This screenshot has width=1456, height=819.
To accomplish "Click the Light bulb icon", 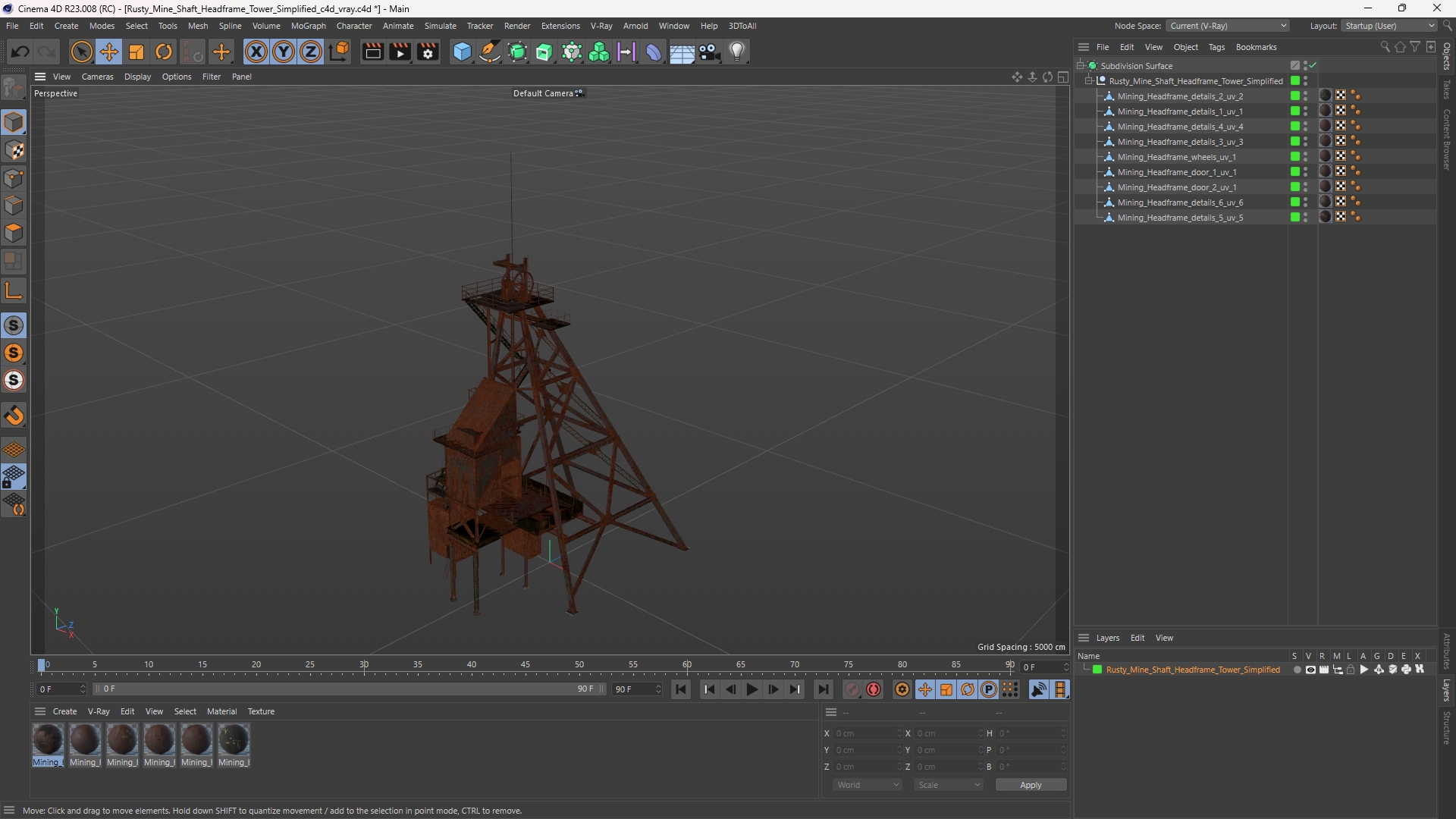I will [737, 52].
